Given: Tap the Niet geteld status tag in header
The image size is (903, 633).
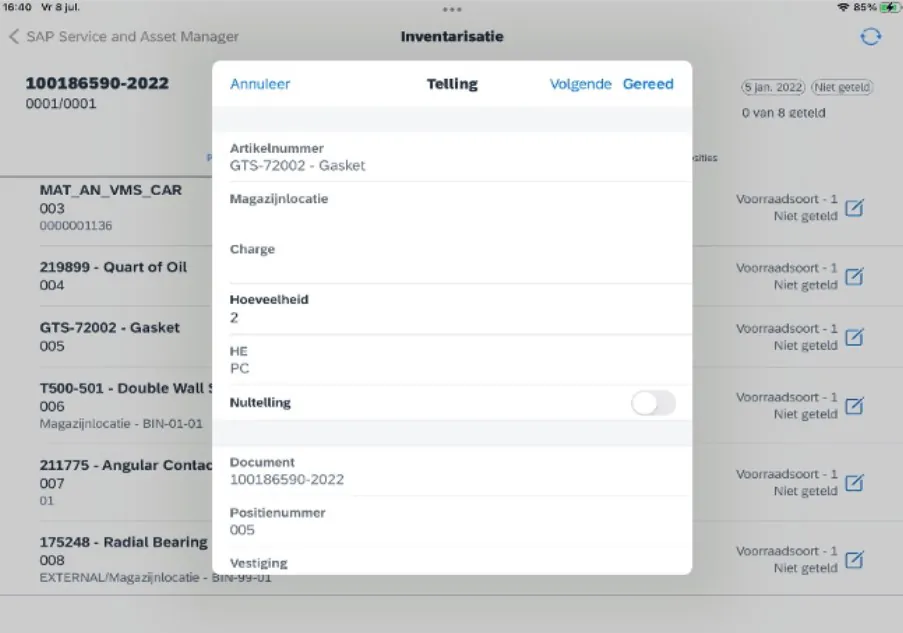Looking at the screenshot, I should pos(842,88).
